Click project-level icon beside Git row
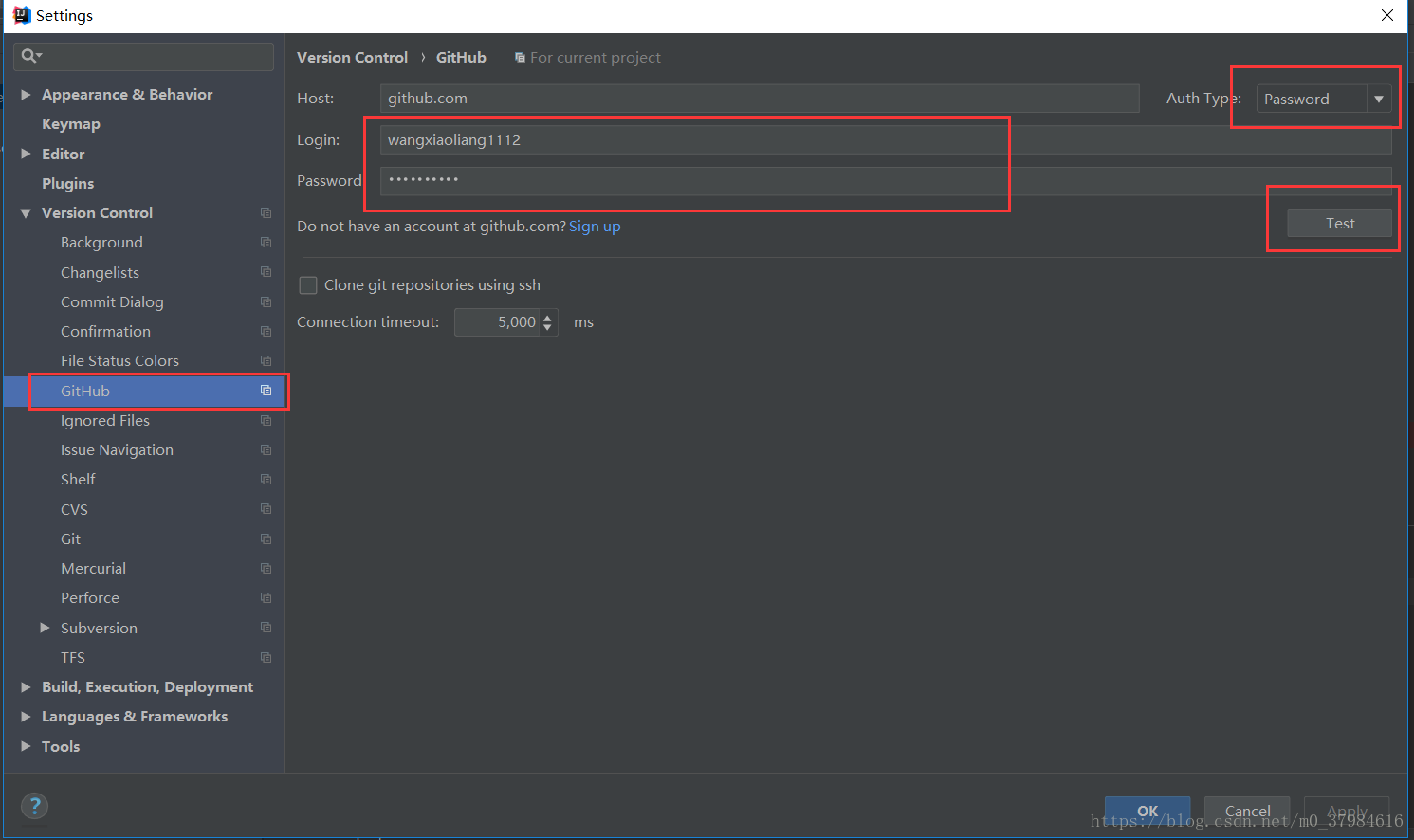 (x=266, y=539)
